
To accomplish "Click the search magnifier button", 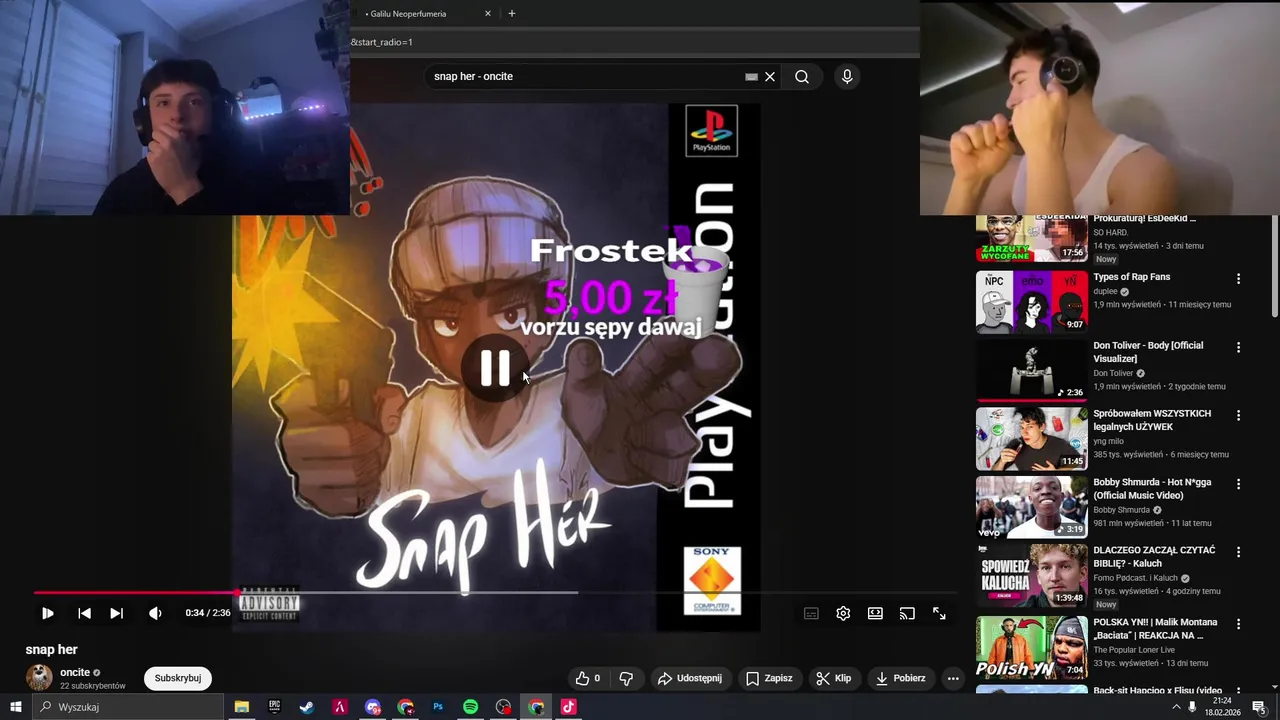I will tap(802, 76).
